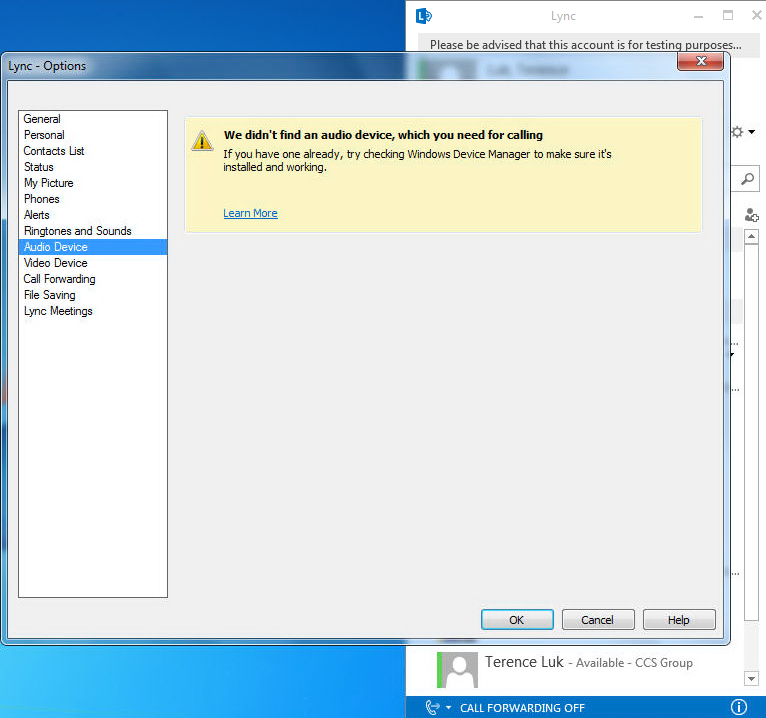Screen dimensions: 766x718
Task: Open the Lync options gear icon
Action: click(737, 132)
